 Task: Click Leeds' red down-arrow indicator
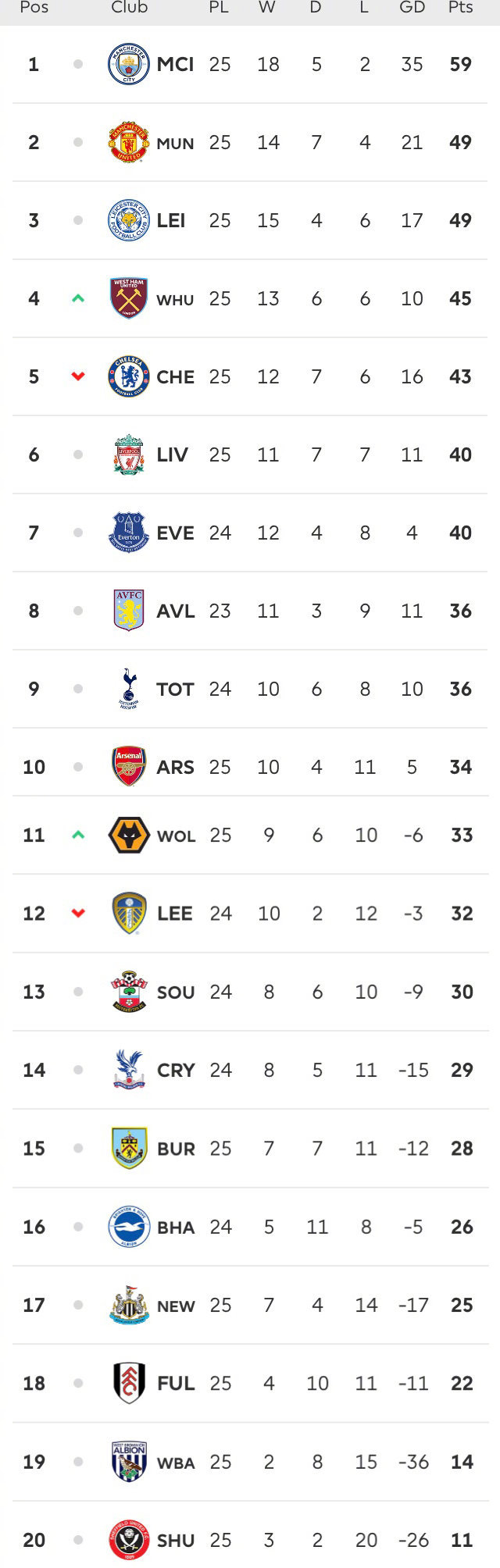tap(78, 913)
